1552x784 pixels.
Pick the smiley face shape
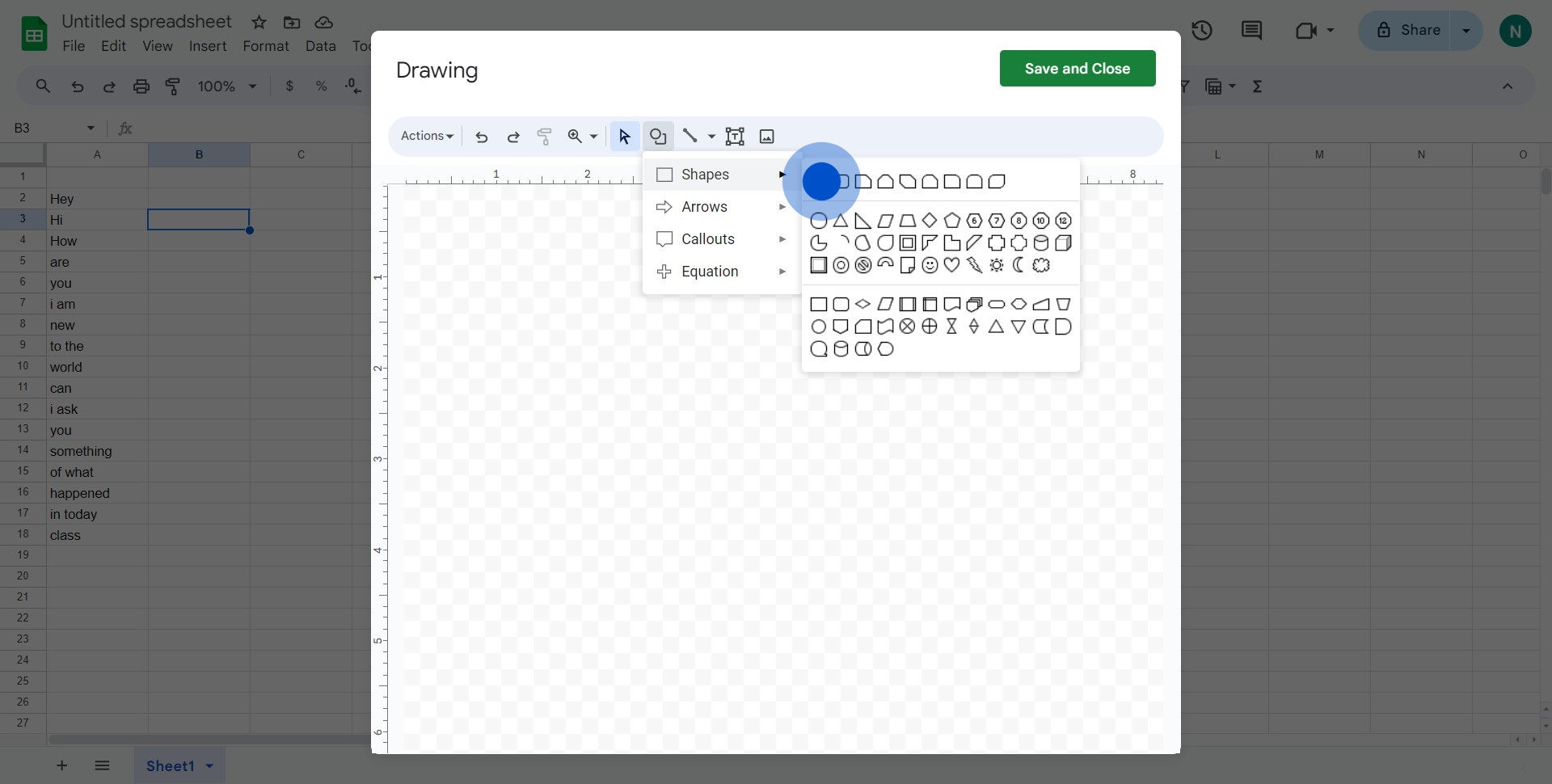tap(930, 265)
